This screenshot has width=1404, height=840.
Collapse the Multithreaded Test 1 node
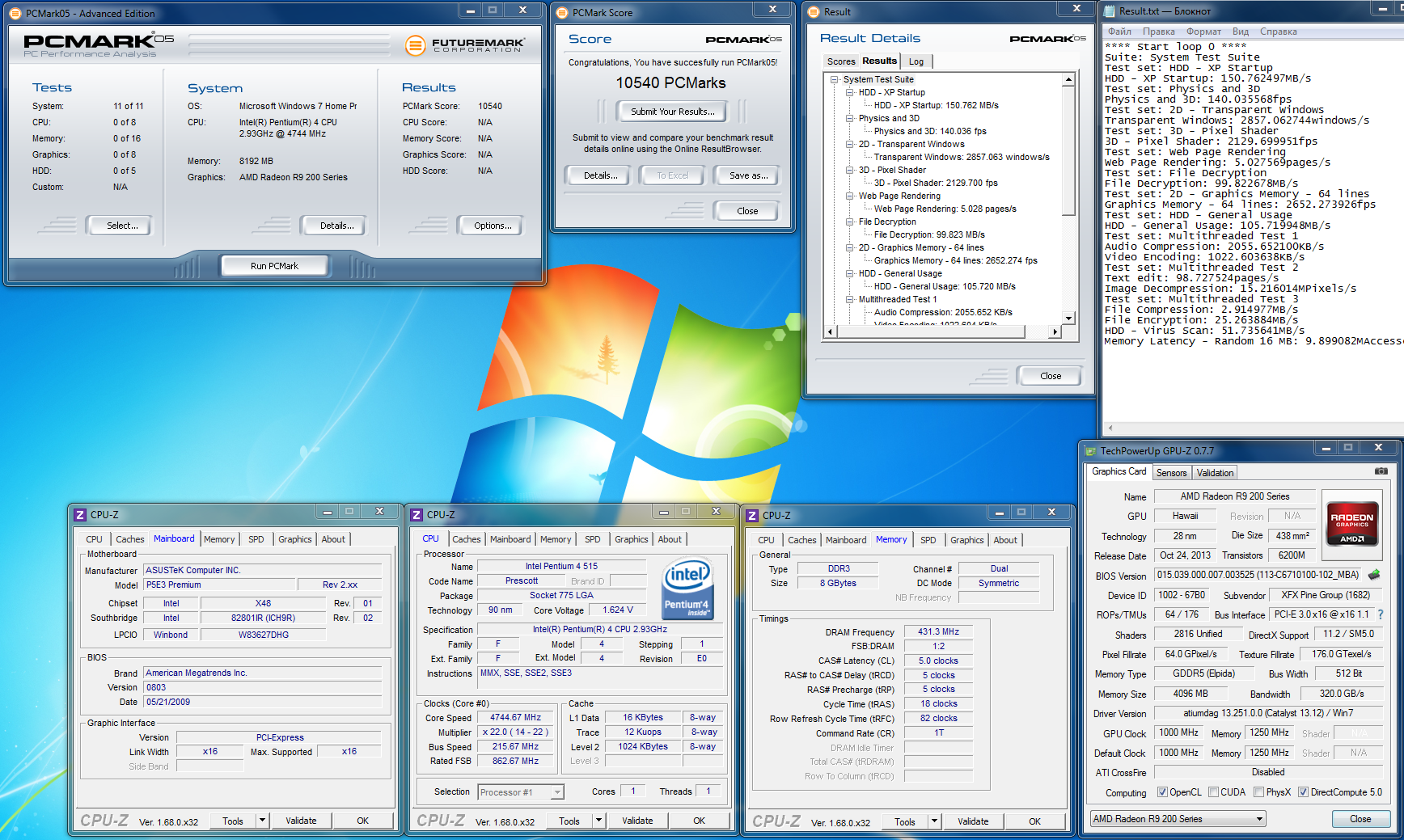[850, 299]
